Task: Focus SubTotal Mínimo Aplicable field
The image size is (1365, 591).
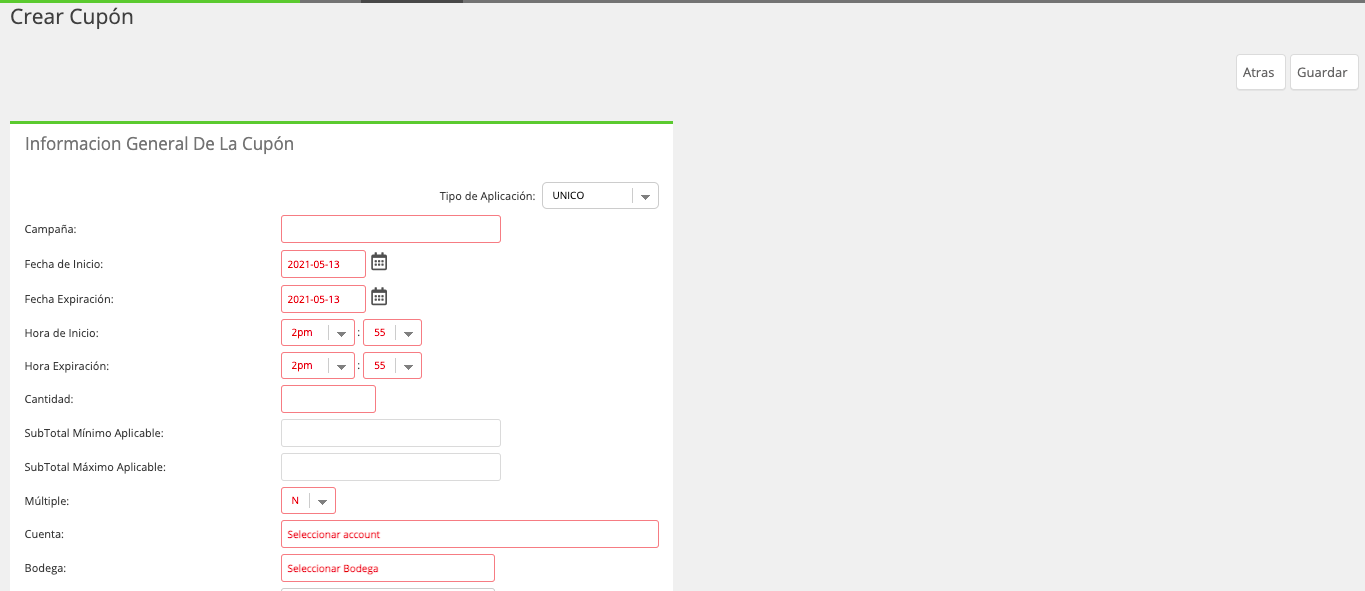Action: (x=391, y=433)
